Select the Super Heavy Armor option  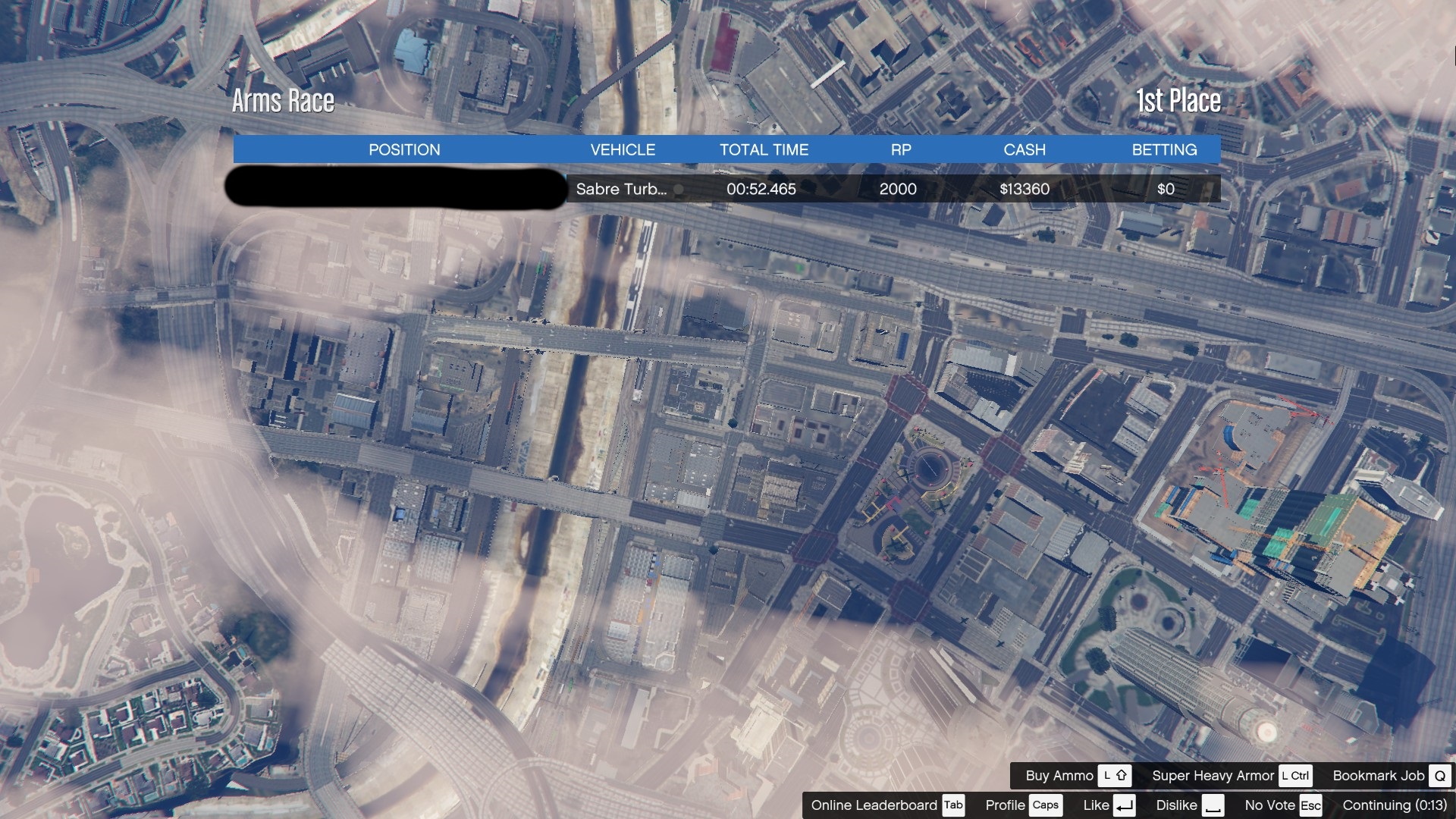1212,775
